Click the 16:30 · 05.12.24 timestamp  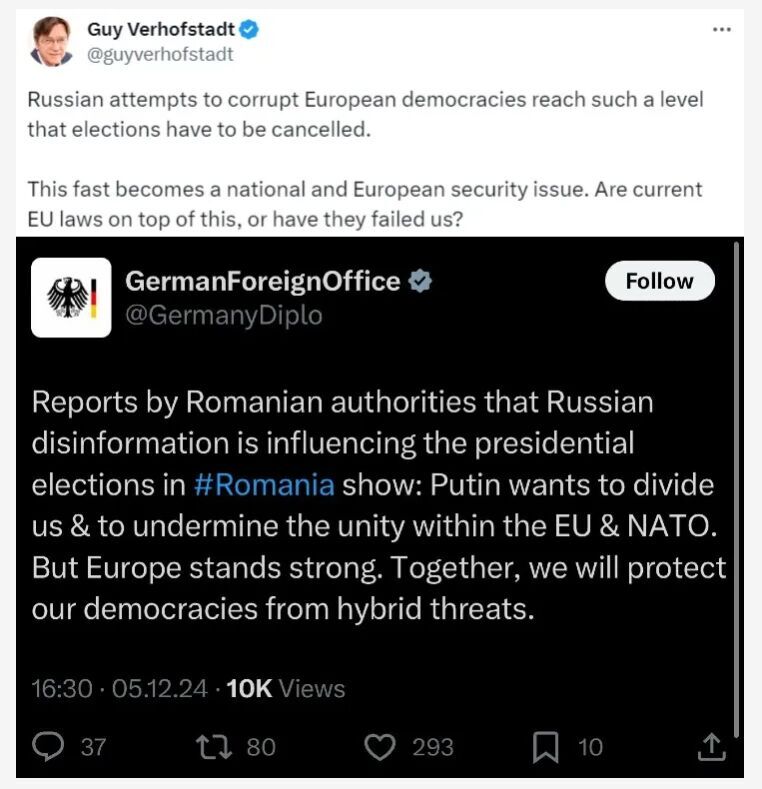(119, 689)
